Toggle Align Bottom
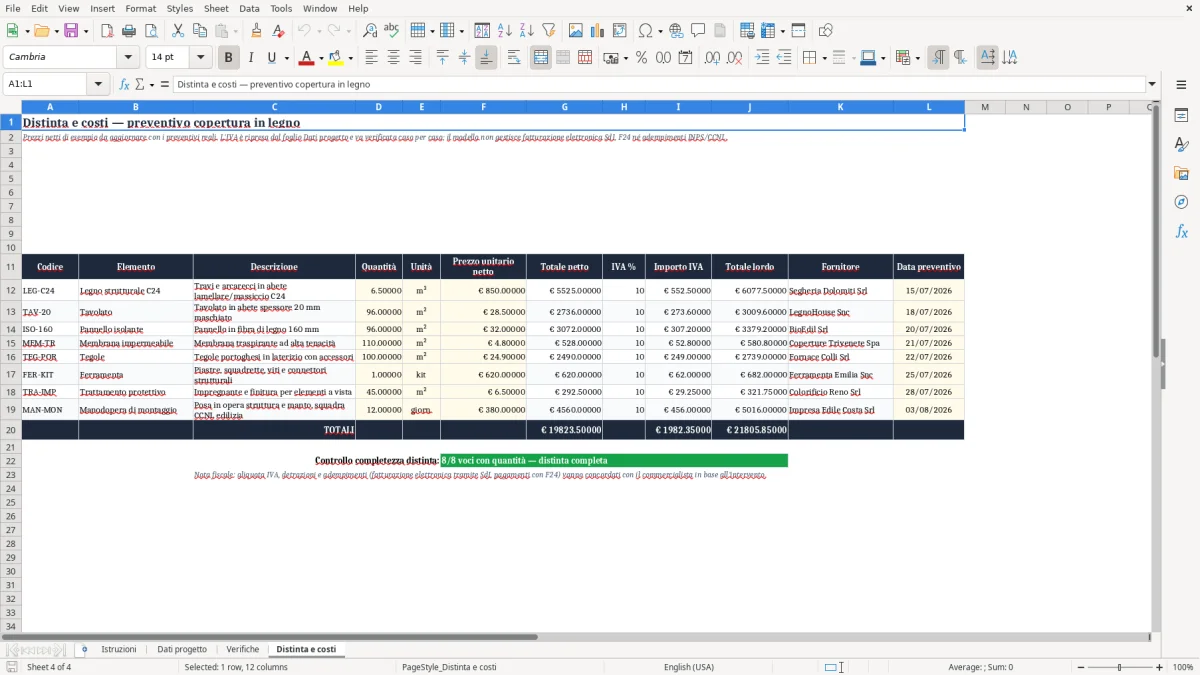 point(486,58)
